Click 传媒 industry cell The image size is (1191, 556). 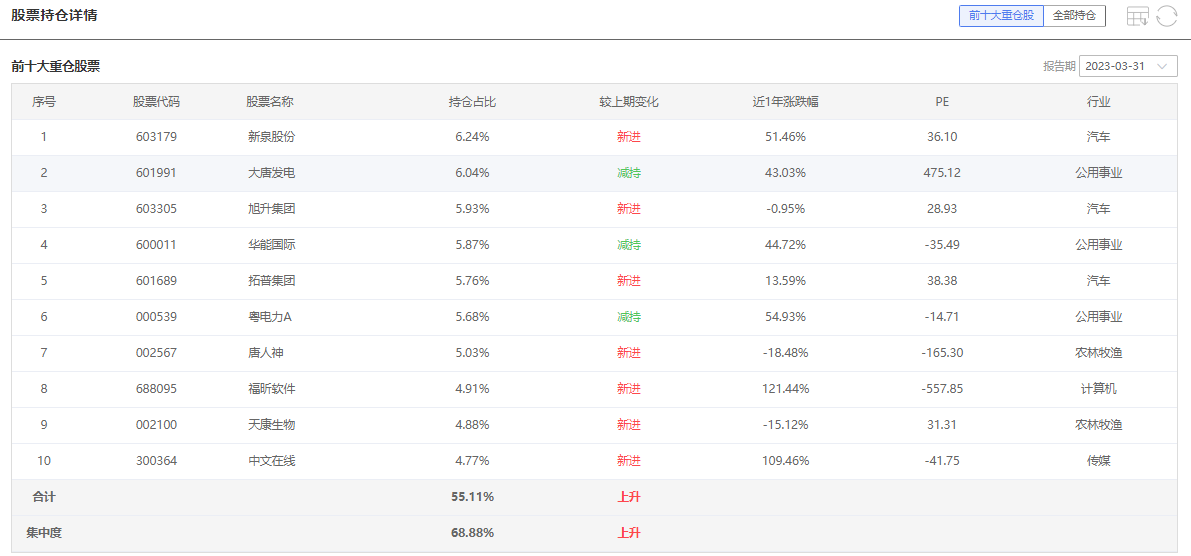click(x=1098, y=460)
